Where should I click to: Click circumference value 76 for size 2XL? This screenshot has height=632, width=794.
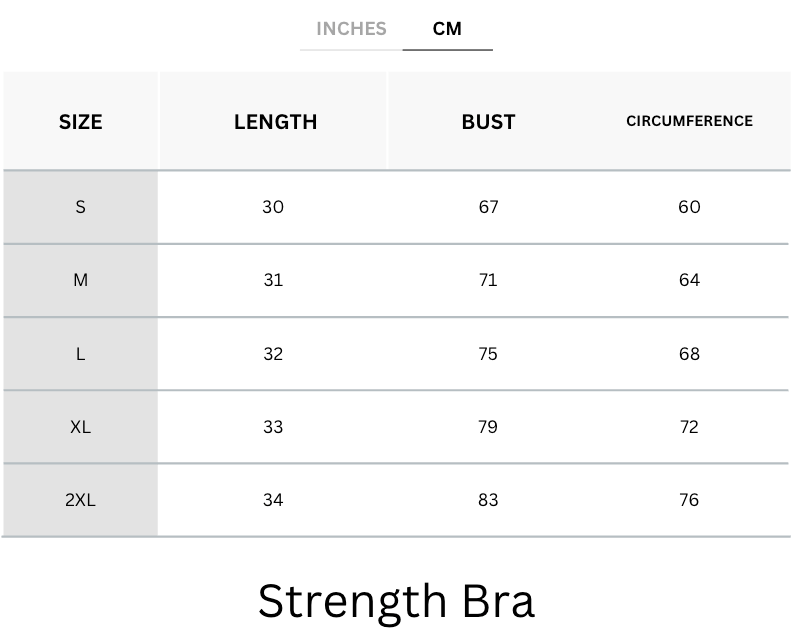click(x=689, y=500)
